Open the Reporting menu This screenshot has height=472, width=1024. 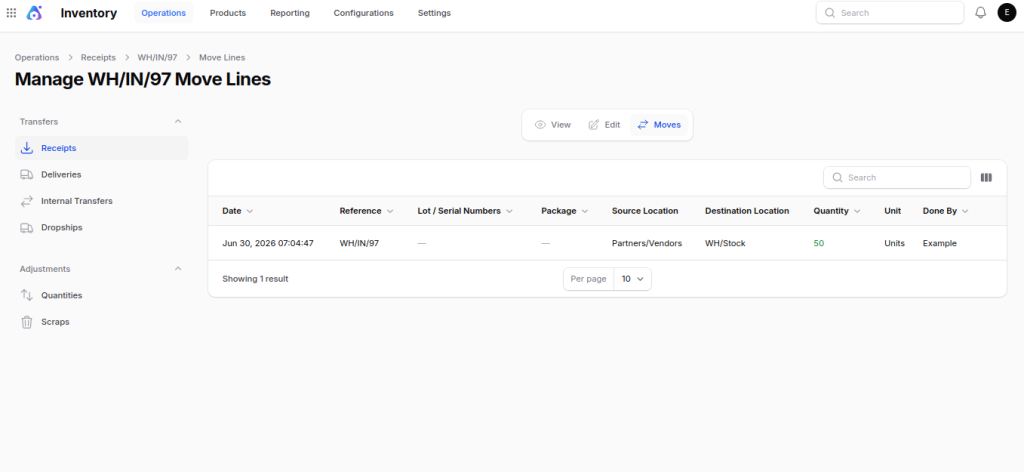[290, 13]
